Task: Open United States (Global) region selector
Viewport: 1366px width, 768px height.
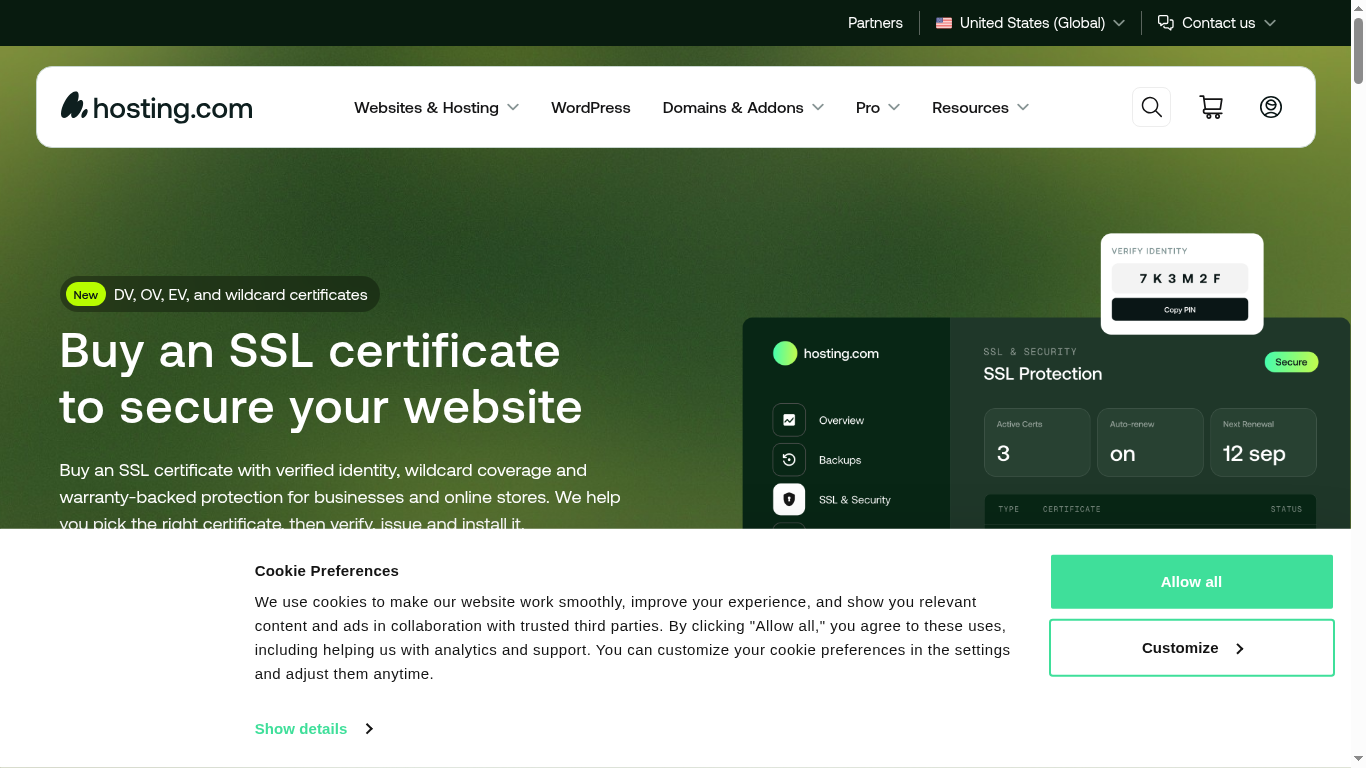Action: point(1030,23)
